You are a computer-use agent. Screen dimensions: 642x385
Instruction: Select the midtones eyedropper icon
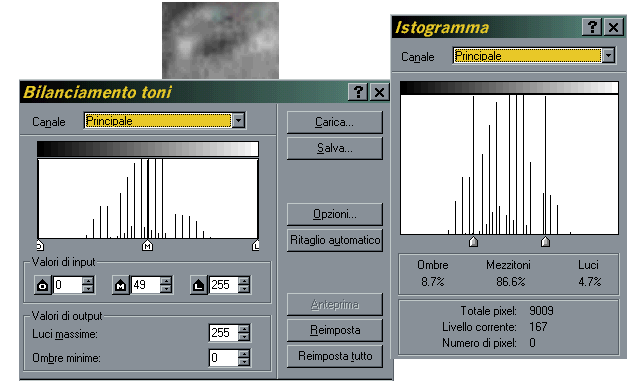click(120, 285)
